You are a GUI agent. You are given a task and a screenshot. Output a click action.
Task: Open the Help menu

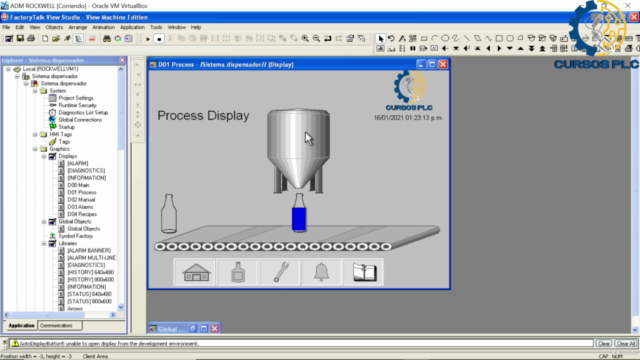click(196, 27)
